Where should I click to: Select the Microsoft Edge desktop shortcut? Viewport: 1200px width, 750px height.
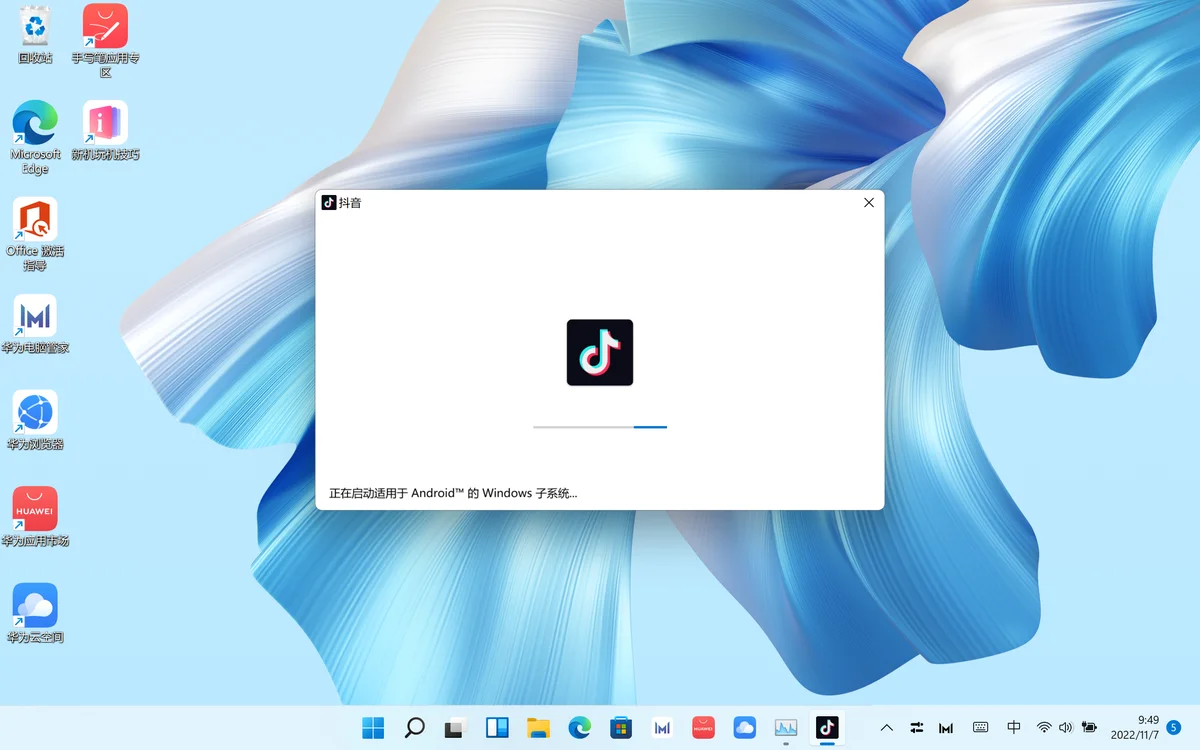point(35,137)
